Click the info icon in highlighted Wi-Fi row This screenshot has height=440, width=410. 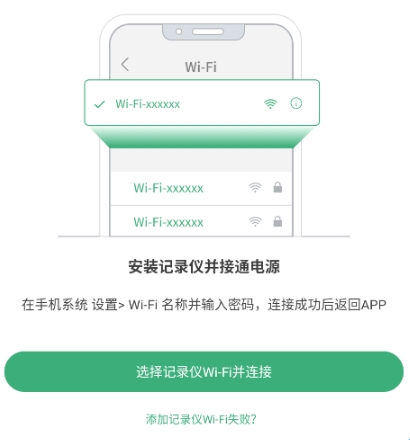pos(296,103)
